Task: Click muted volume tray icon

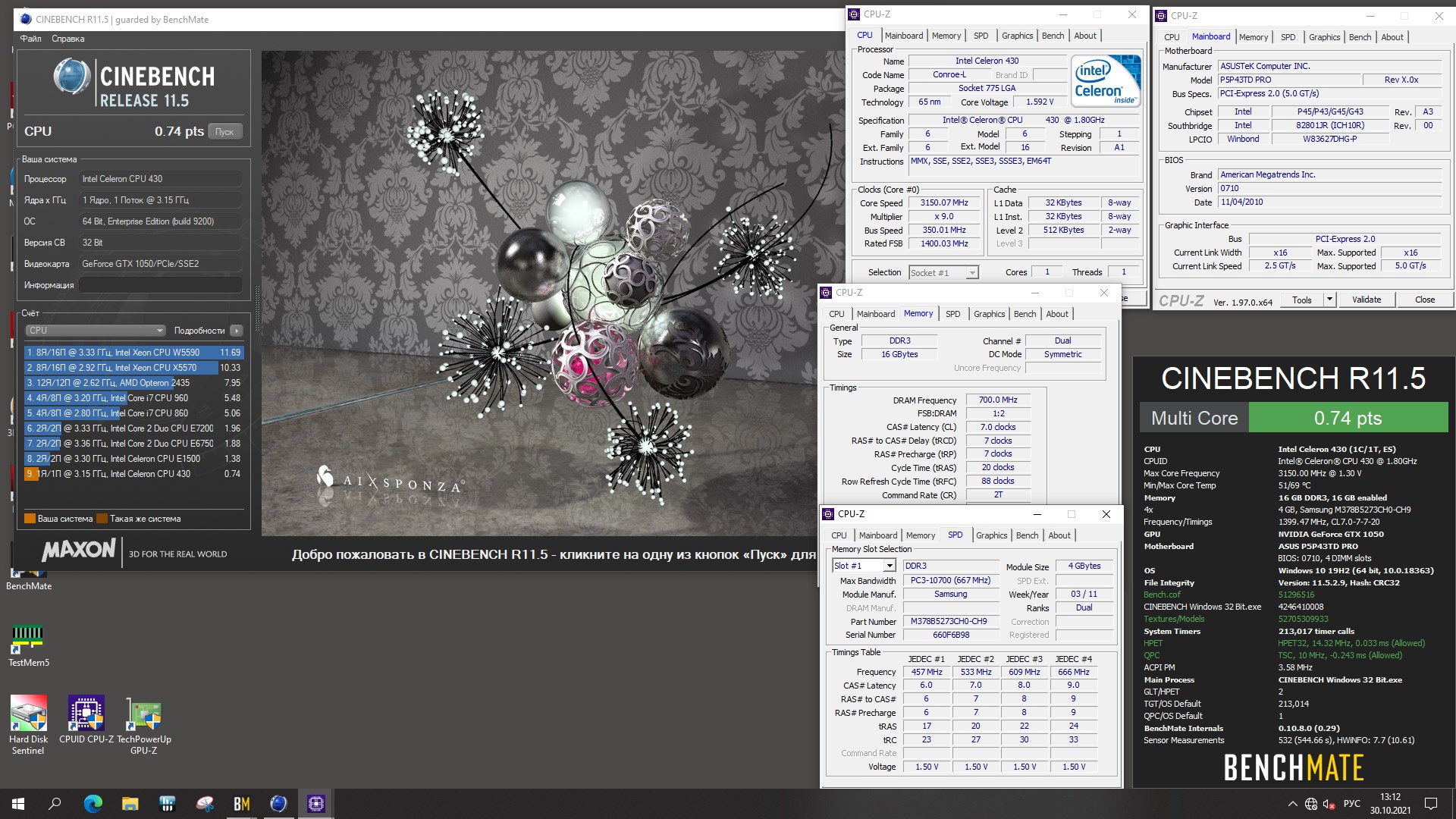Action: (x=1329, y=804)
